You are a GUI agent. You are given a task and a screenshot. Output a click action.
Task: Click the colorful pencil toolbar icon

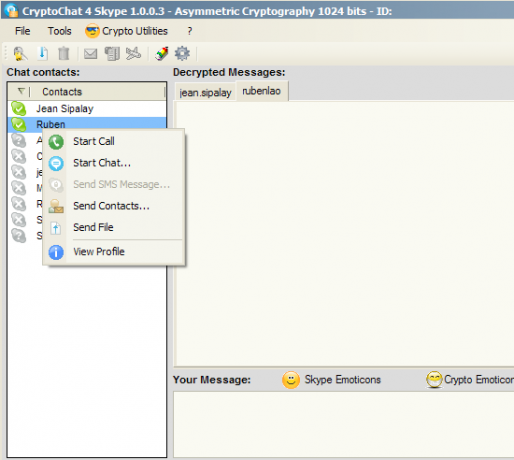click(162, 53)
